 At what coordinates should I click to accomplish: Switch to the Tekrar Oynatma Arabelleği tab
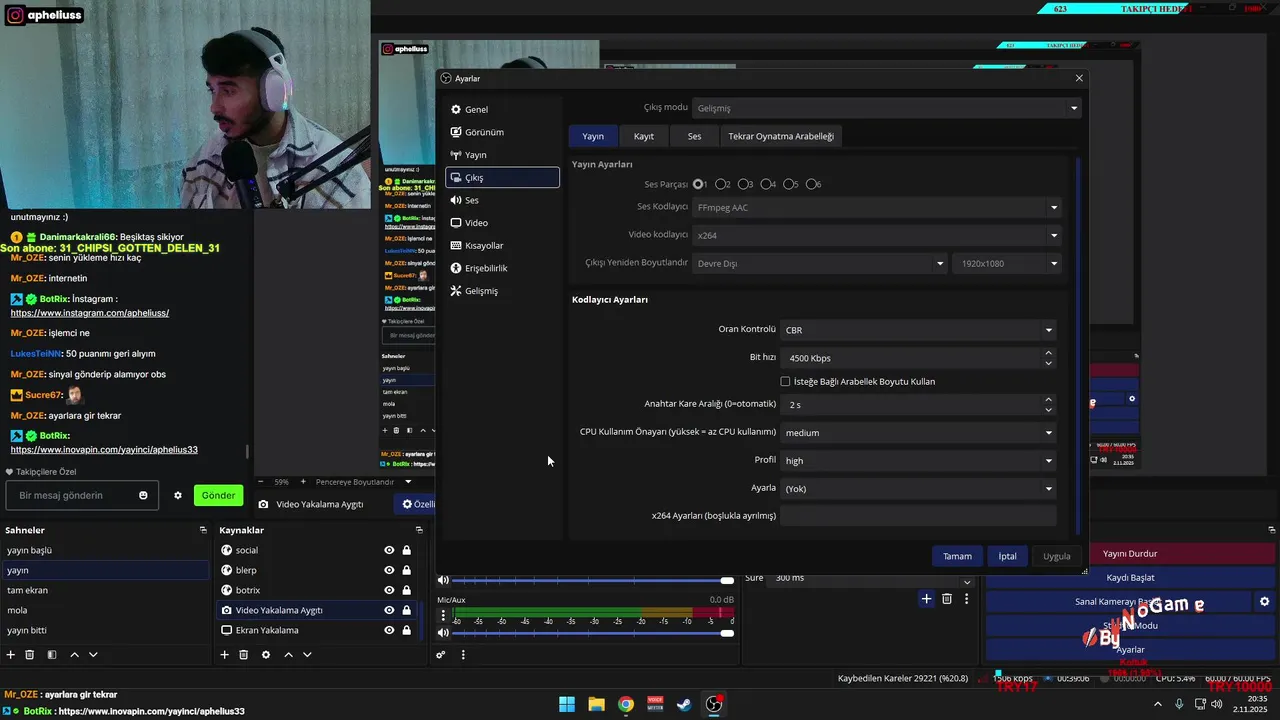coord(780,136)
